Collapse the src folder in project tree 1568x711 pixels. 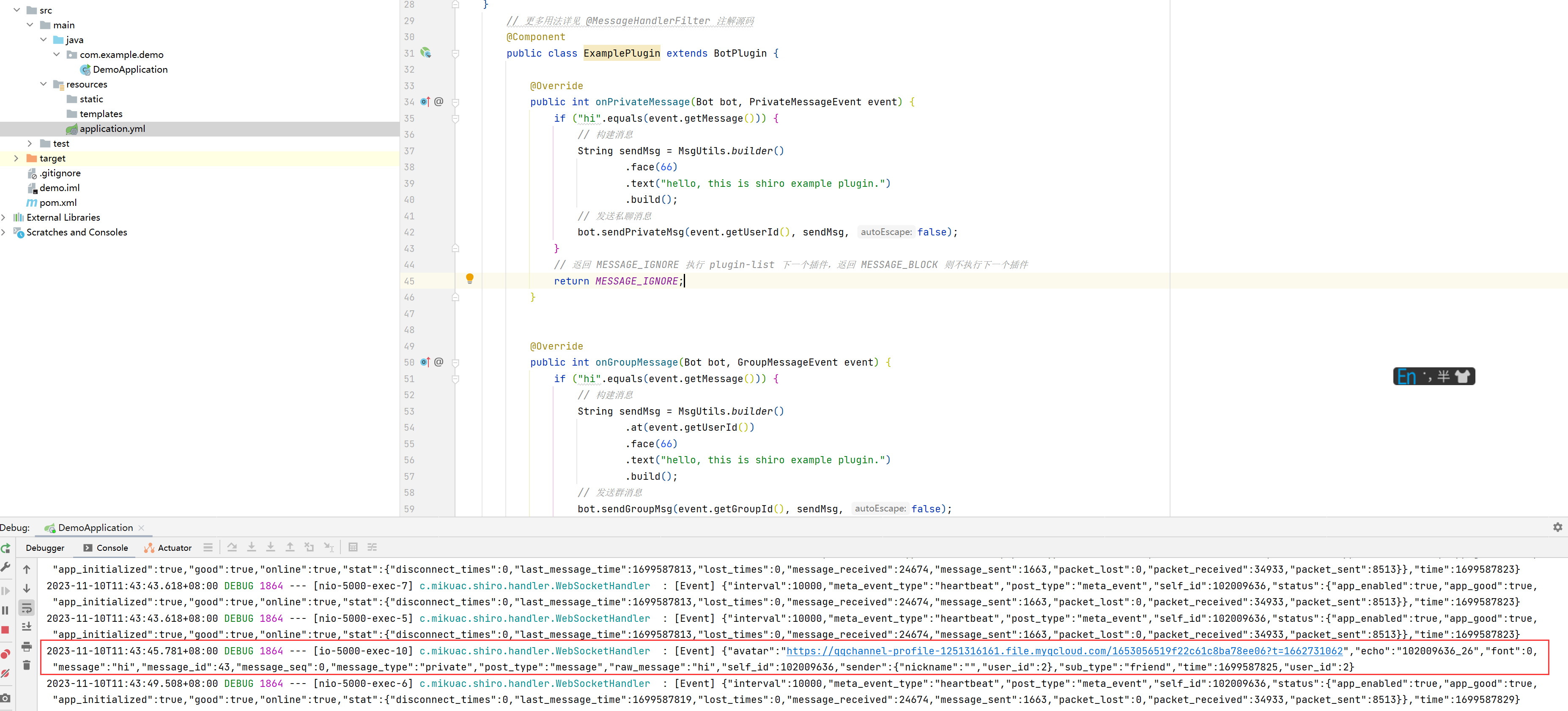[16, 10]
